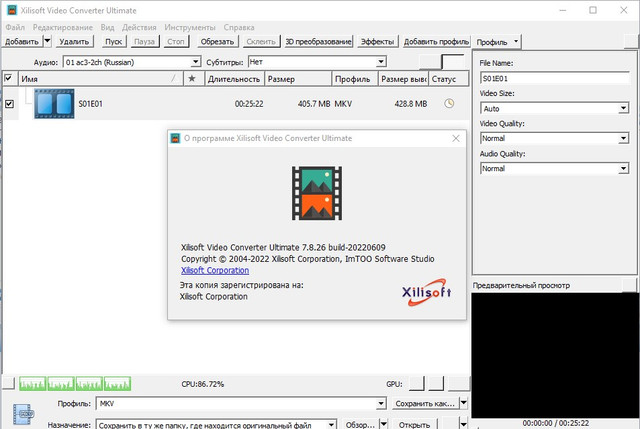Open the Действия menu
The image size is (640, 429).
coord(139,27)
